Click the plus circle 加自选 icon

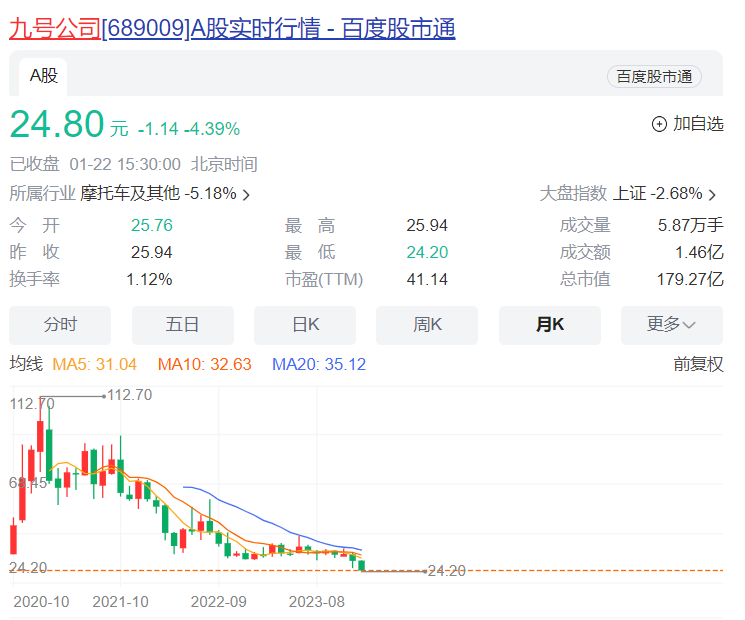[659, 124]
